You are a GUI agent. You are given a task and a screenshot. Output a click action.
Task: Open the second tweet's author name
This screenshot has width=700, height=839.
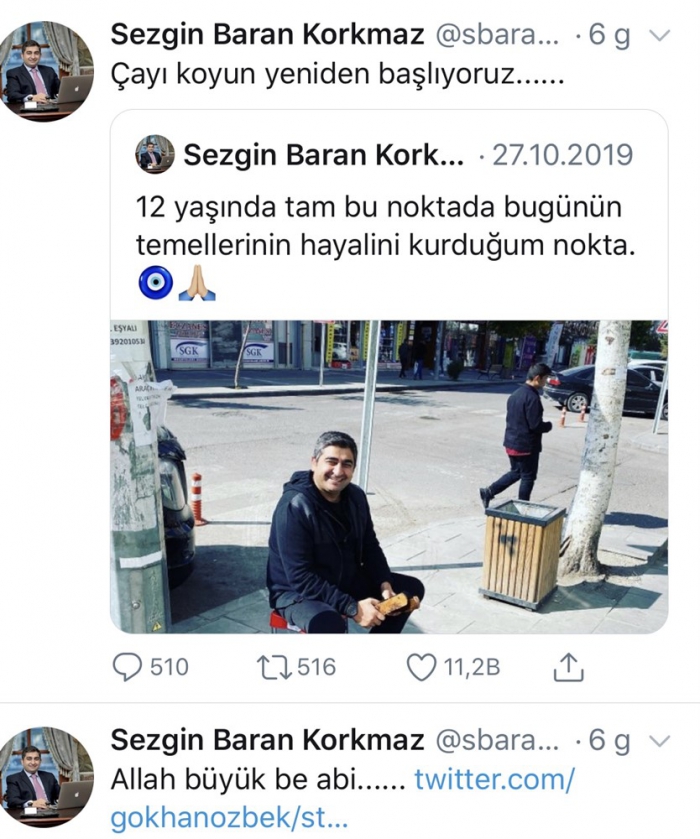click(268, 741)
